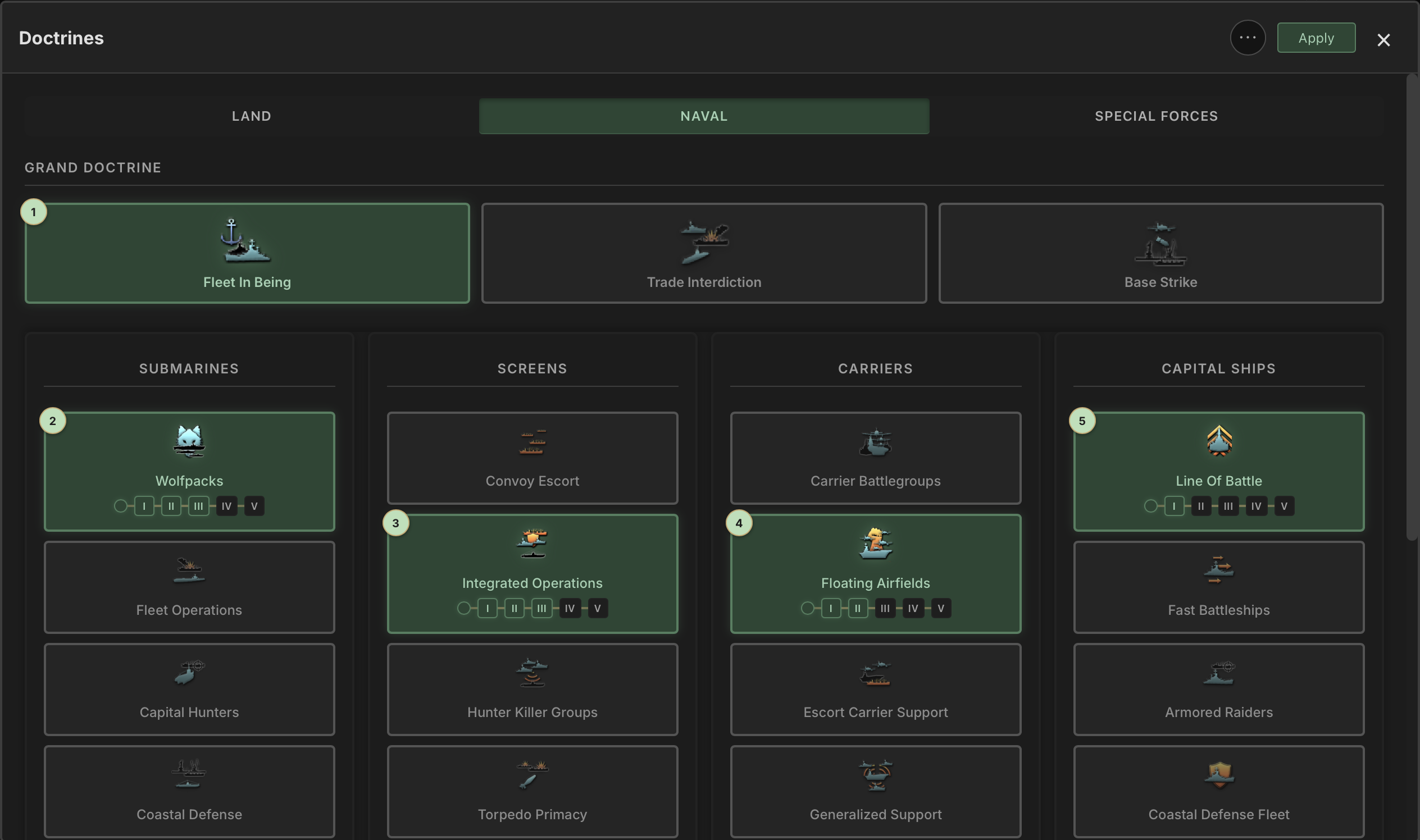
Task: Set Line Of Battle to level II
Action: (x=1201, y=506)
